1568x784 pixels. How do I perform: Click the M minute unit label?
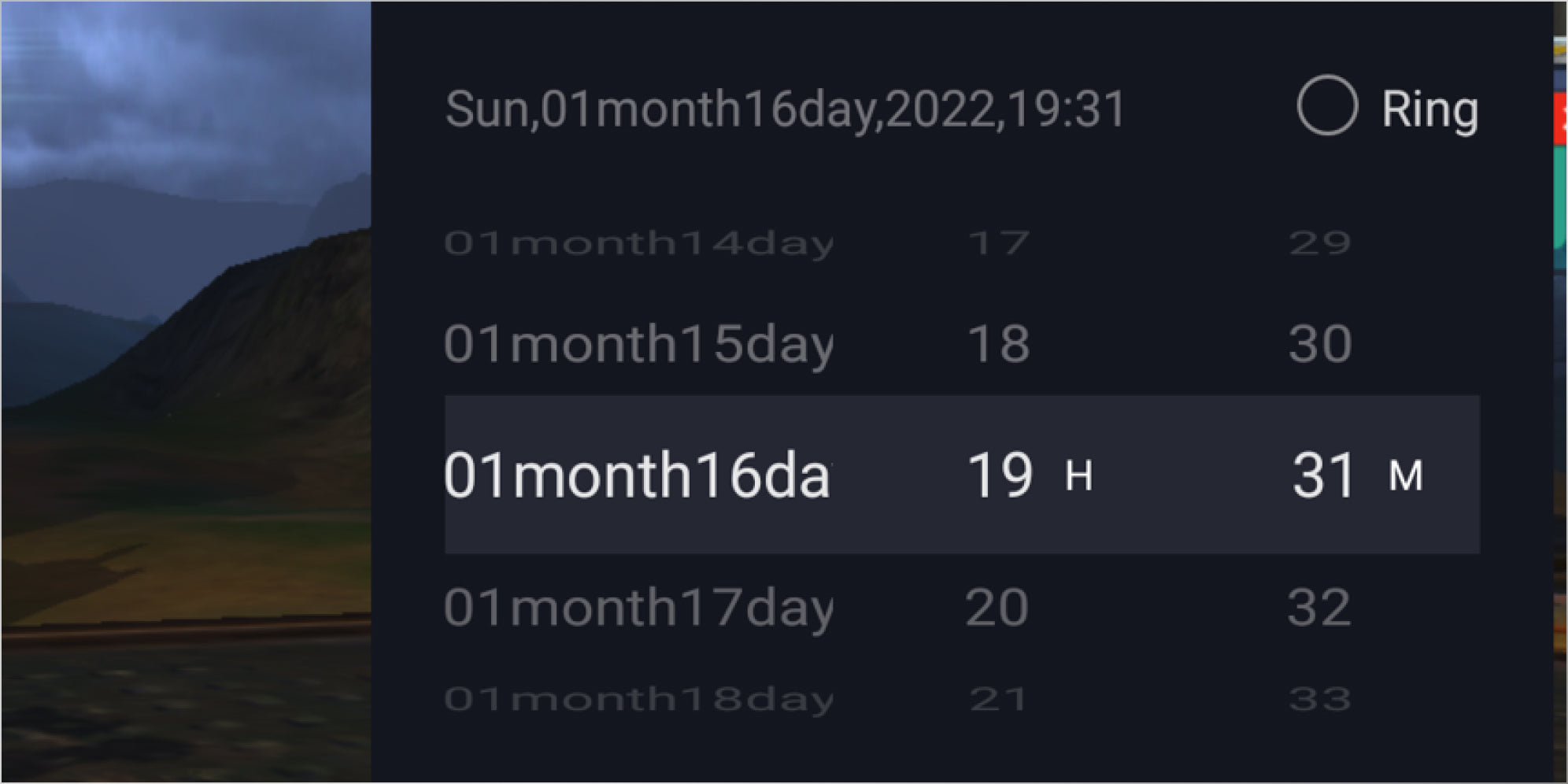[1406, 476]
